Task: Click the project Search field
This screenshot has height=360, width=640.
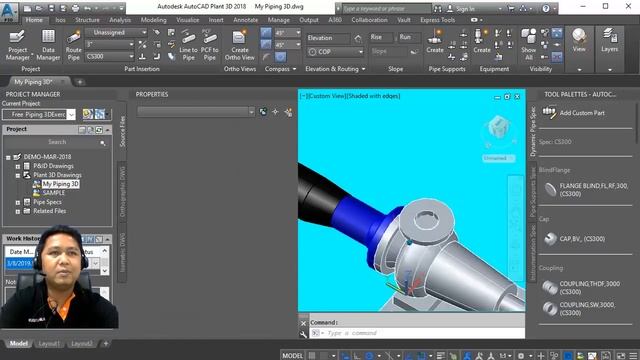Action: coord(57,142)
